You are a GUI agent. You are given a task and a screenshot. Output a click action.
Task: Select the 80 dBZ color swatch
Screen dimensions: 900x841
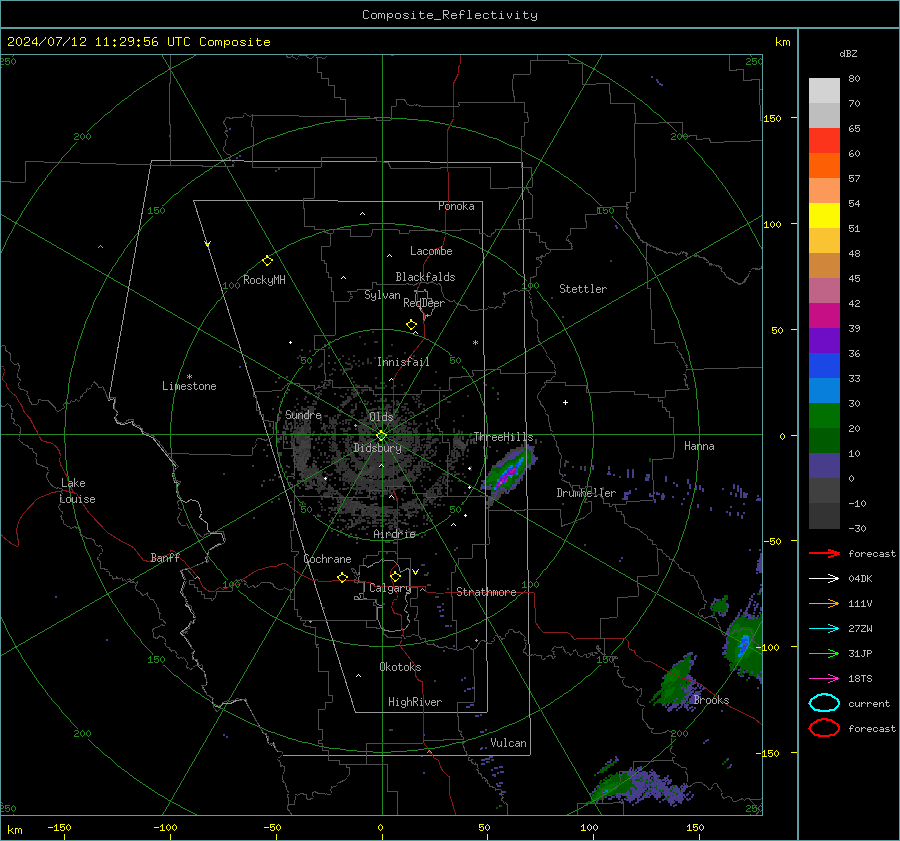824,90
